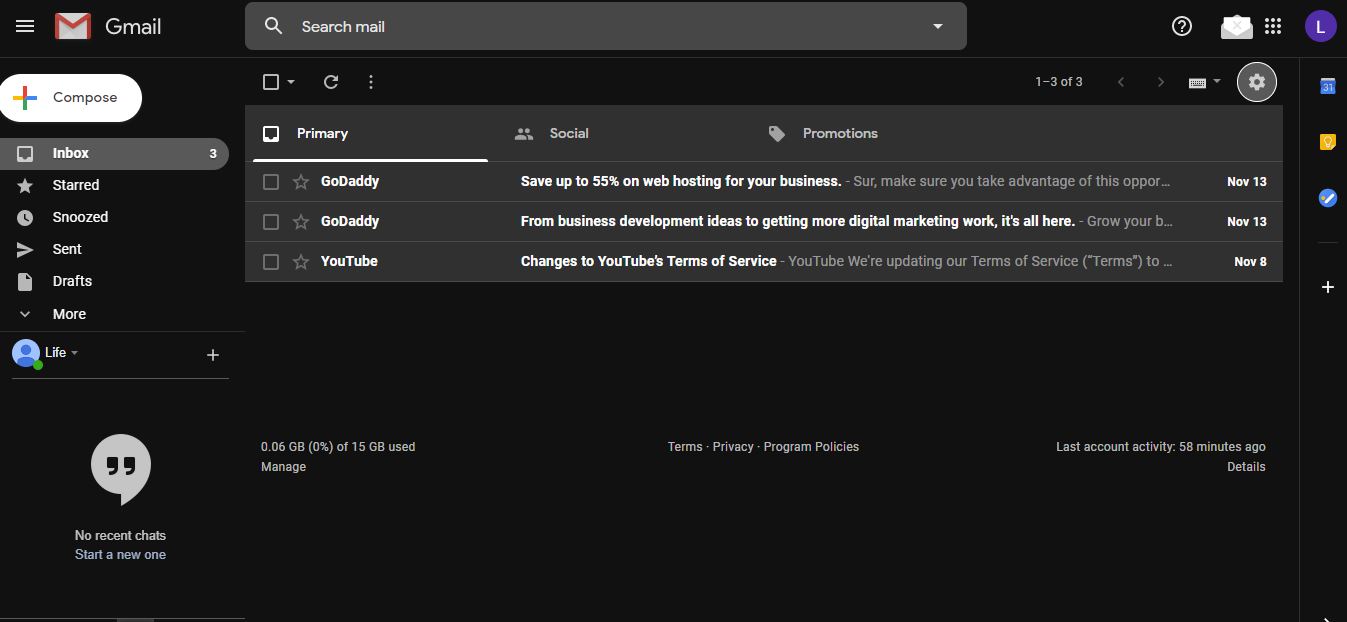Open Google Keep in side panel
This screenshot has height=622, width=1347.
pos(1327,142)
